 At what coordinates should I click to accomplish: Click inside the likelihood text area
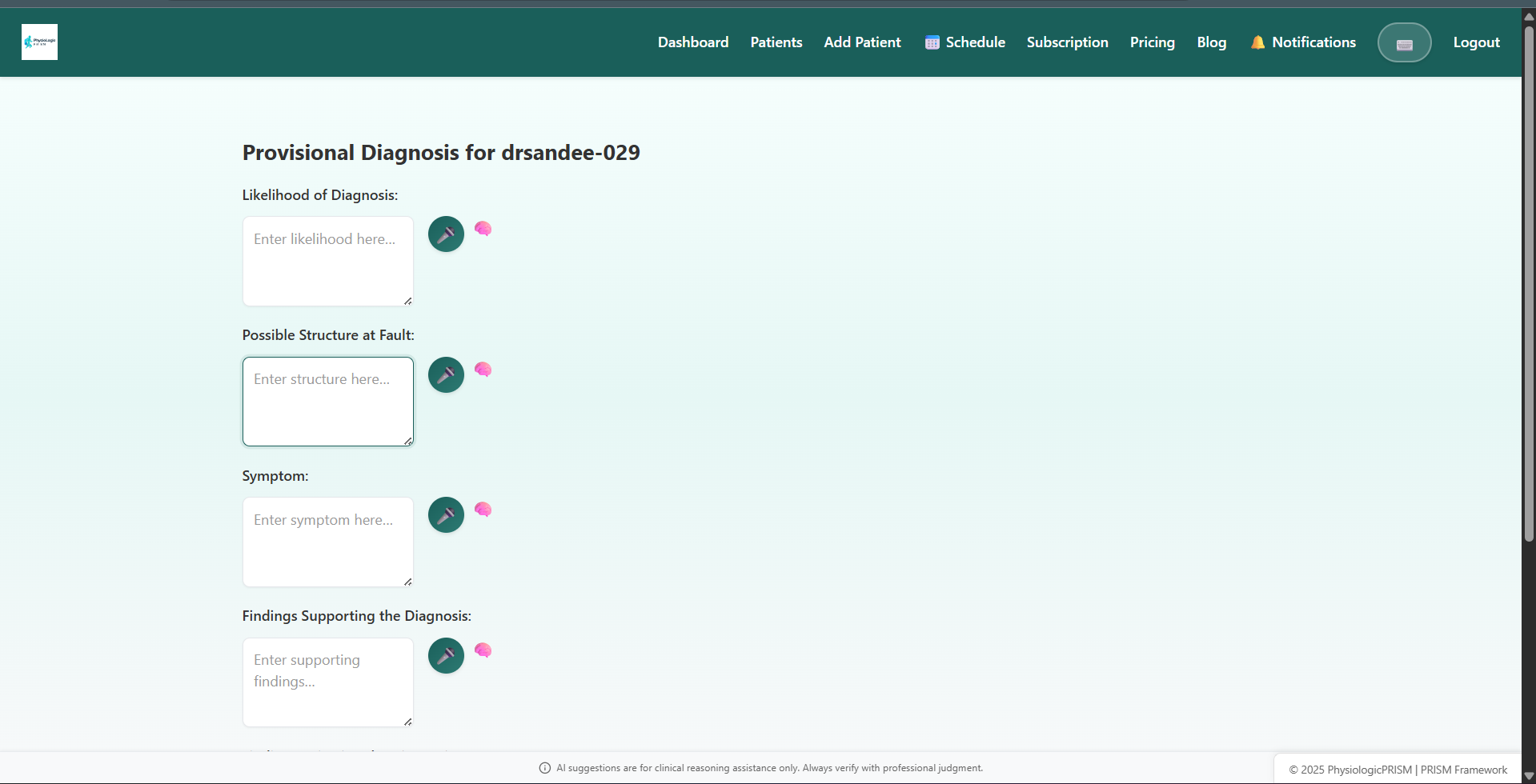(x=327, y=261)
